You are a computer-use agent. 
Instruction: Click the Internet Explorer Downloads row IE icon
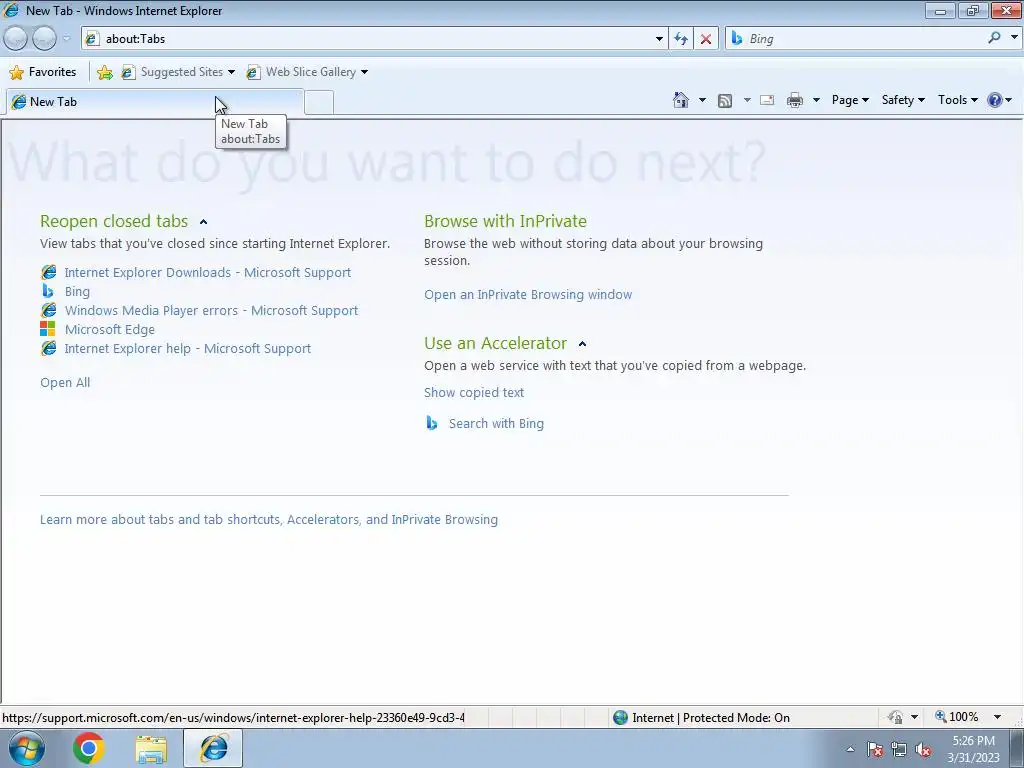(x=48, y=272)
